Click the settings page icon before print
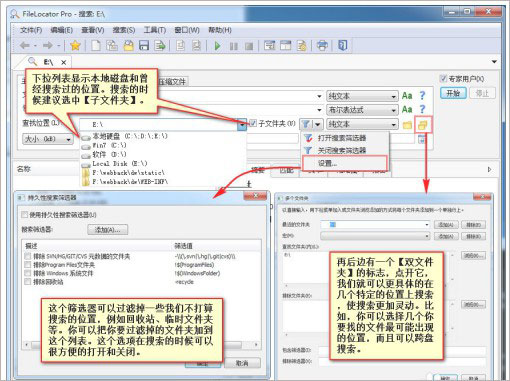 [302, 46]
